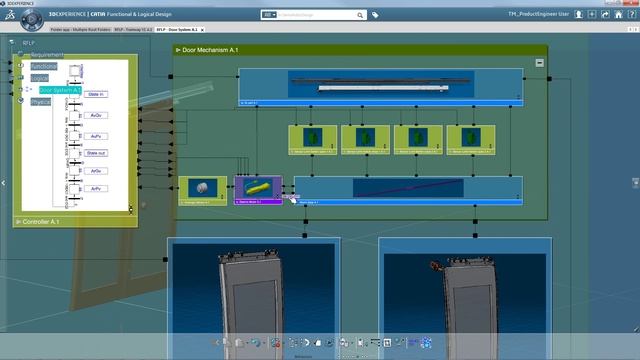The width and height of the screenshot is (640, 360).
Task: Switch to the RFLP Tramway tab
Action: pyautogui.click(x=133, y=29)
